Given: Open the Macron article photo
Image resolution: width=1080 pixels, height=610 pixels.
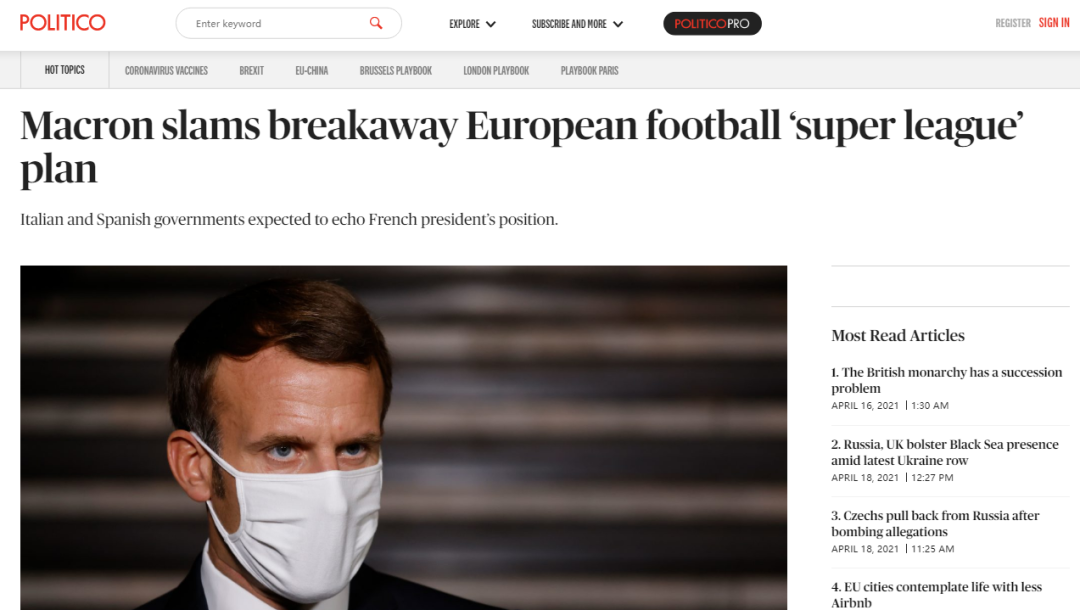Looking at the screenshot, I should (x=403, y=437).
